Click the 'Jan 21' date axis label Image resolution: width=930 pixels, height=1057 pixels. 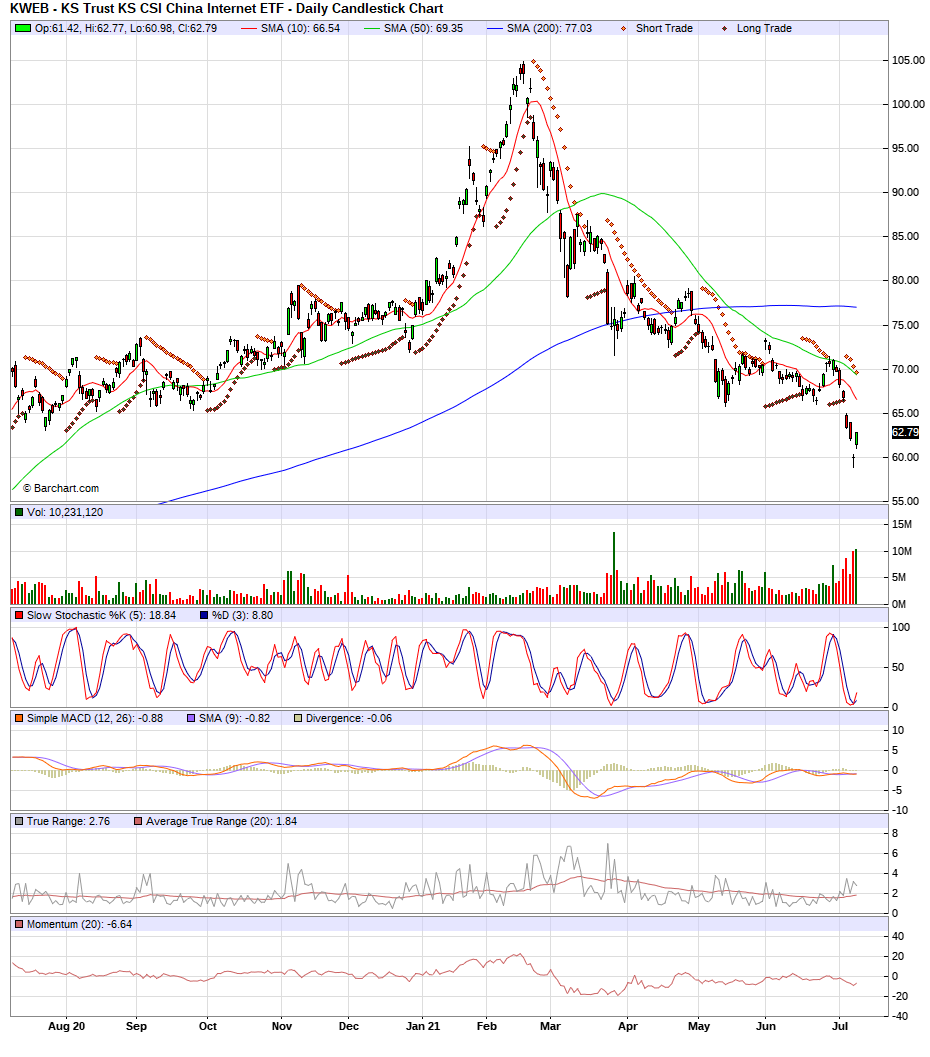click(x=423, y=1027)
